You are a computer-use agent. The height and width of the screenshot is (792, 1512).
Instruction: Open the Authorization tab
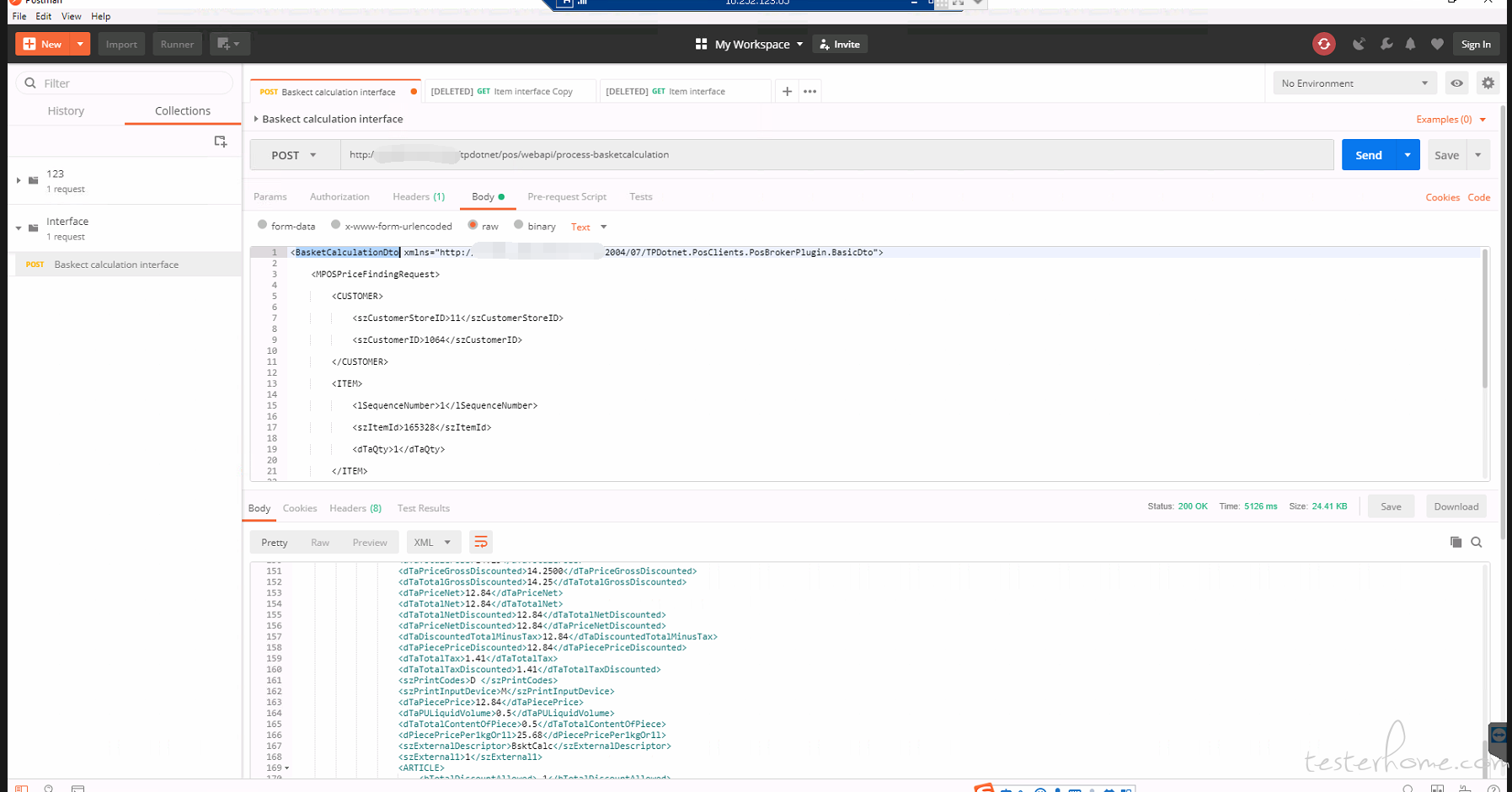339,196
